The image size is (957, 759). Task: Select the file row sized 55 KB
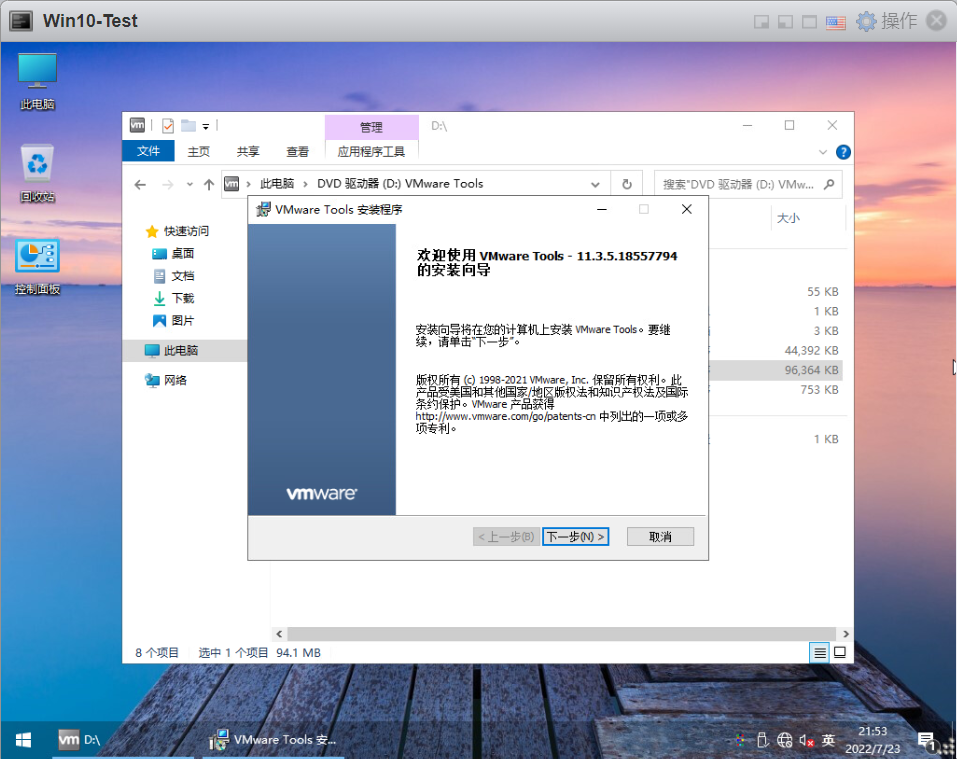click(775, 292)
